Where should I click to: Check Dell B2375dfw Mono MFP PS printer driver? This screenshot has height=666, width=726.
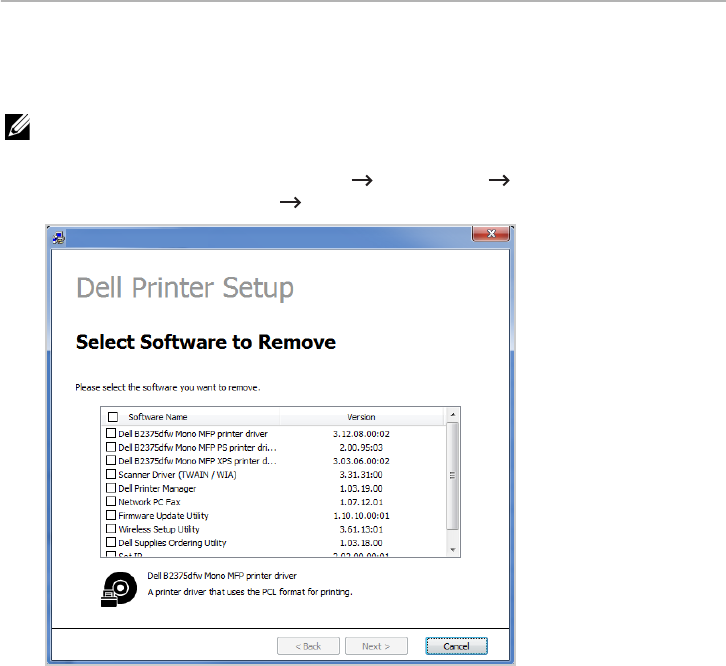(111, 447)
